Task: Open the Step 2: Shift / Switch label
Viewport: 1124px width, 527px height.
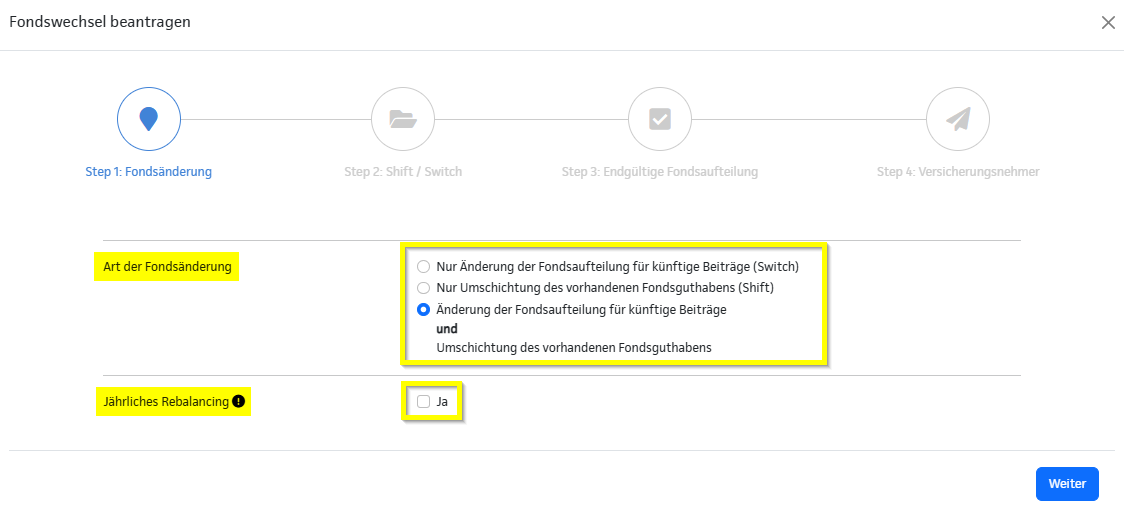Action: pos(403,172)
